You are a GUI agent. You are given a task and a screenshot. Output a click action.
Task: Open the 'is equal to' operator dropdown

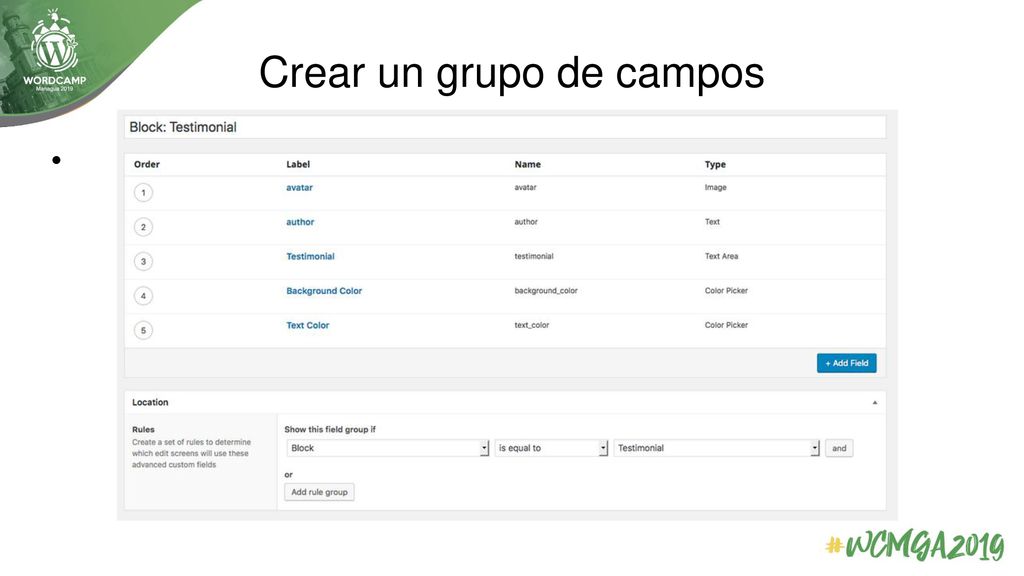coord(551,448)
